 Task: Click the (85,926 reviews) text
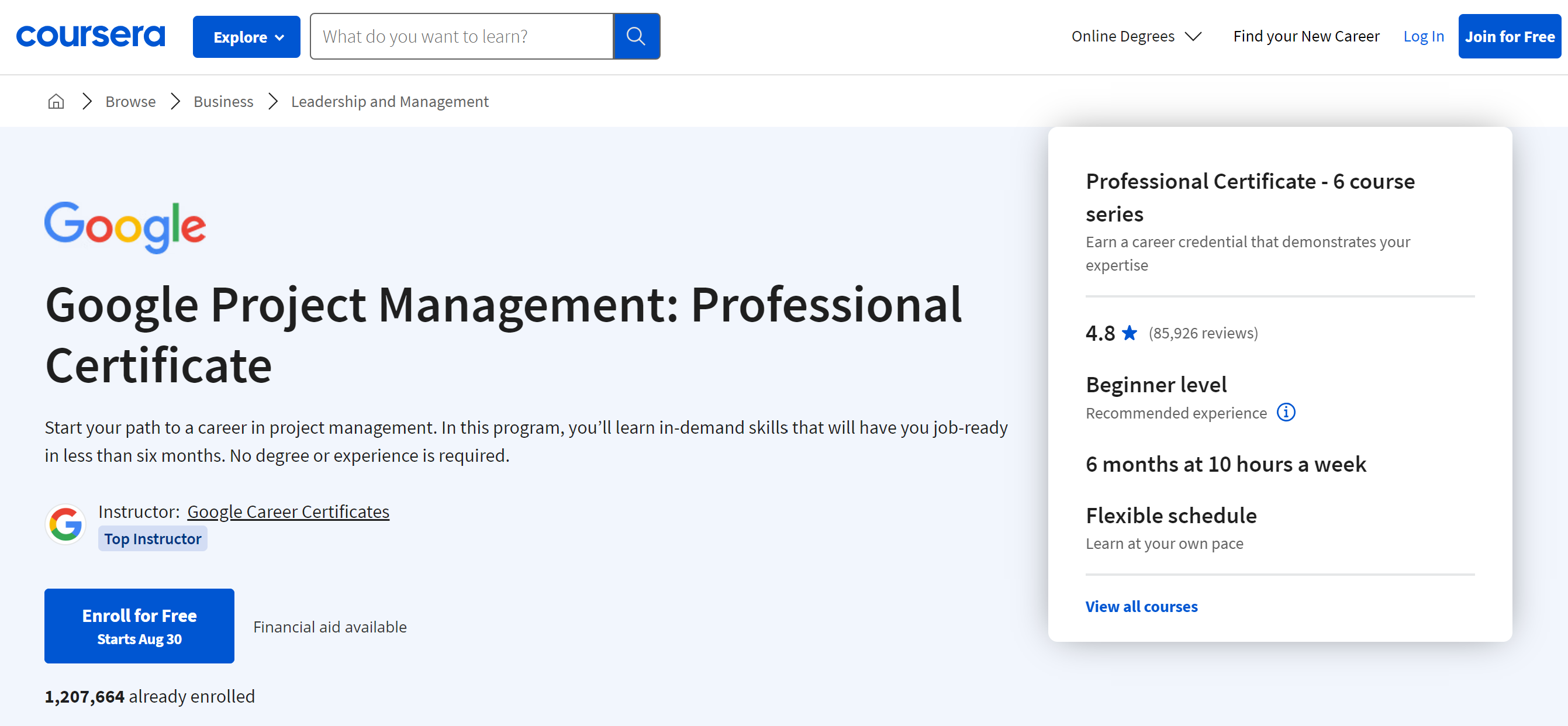(x=1203, y=333)
